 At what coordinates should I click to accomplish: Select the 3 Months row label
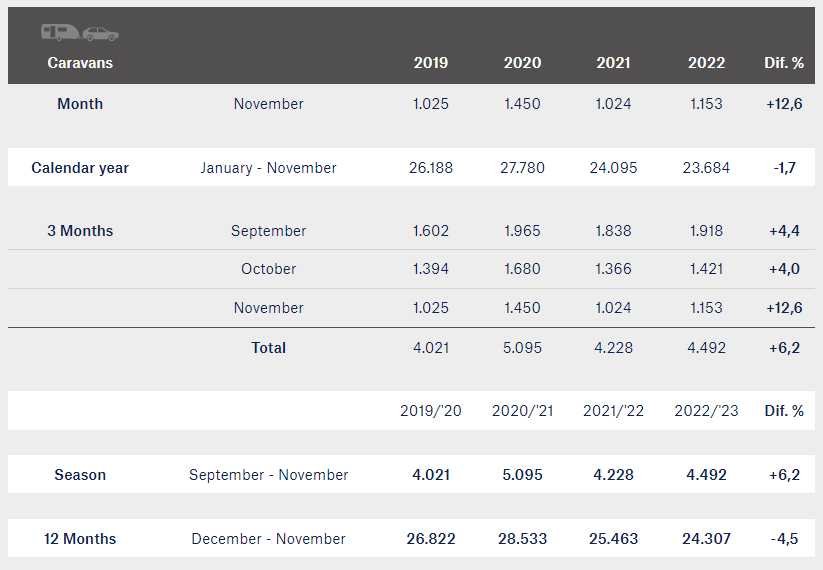80,231
